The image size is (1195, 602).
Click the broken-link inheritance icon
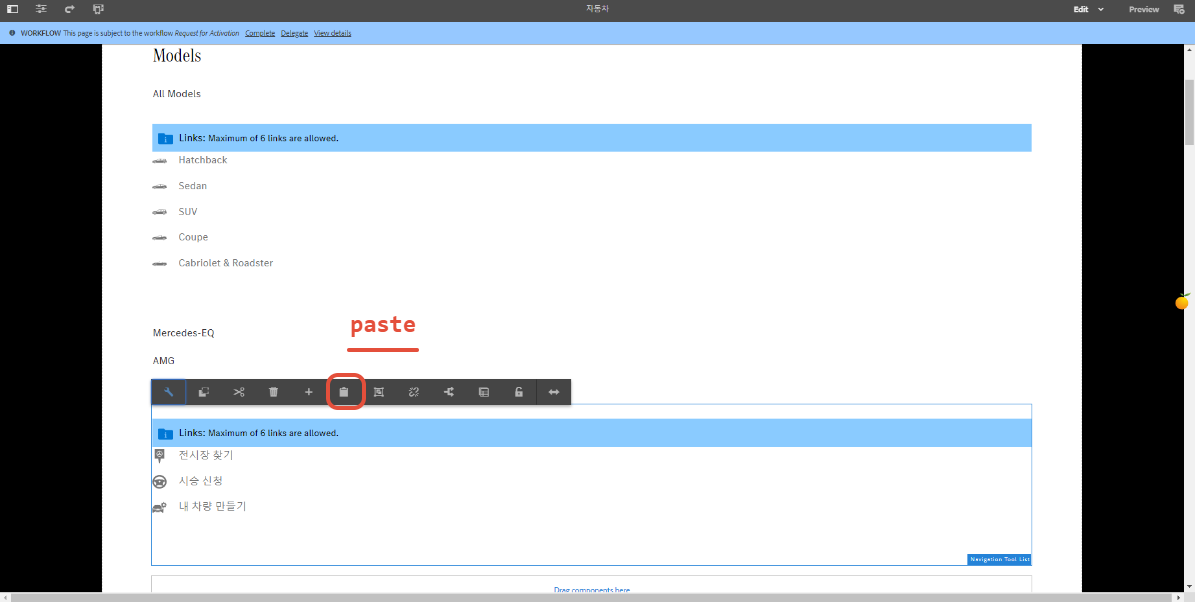point(414,392)
